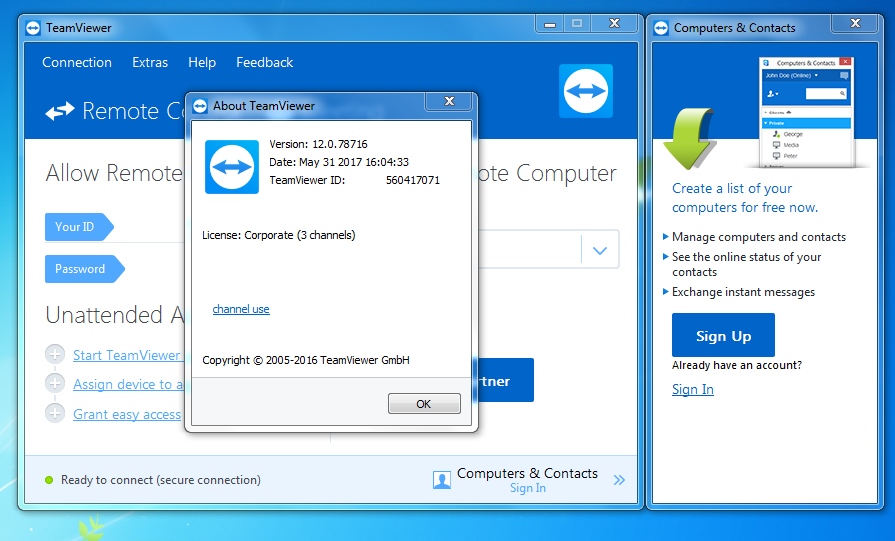The image size is (895, 541).
Task: Click Sign In link in Computers & Contacts window
Action: 693,389
